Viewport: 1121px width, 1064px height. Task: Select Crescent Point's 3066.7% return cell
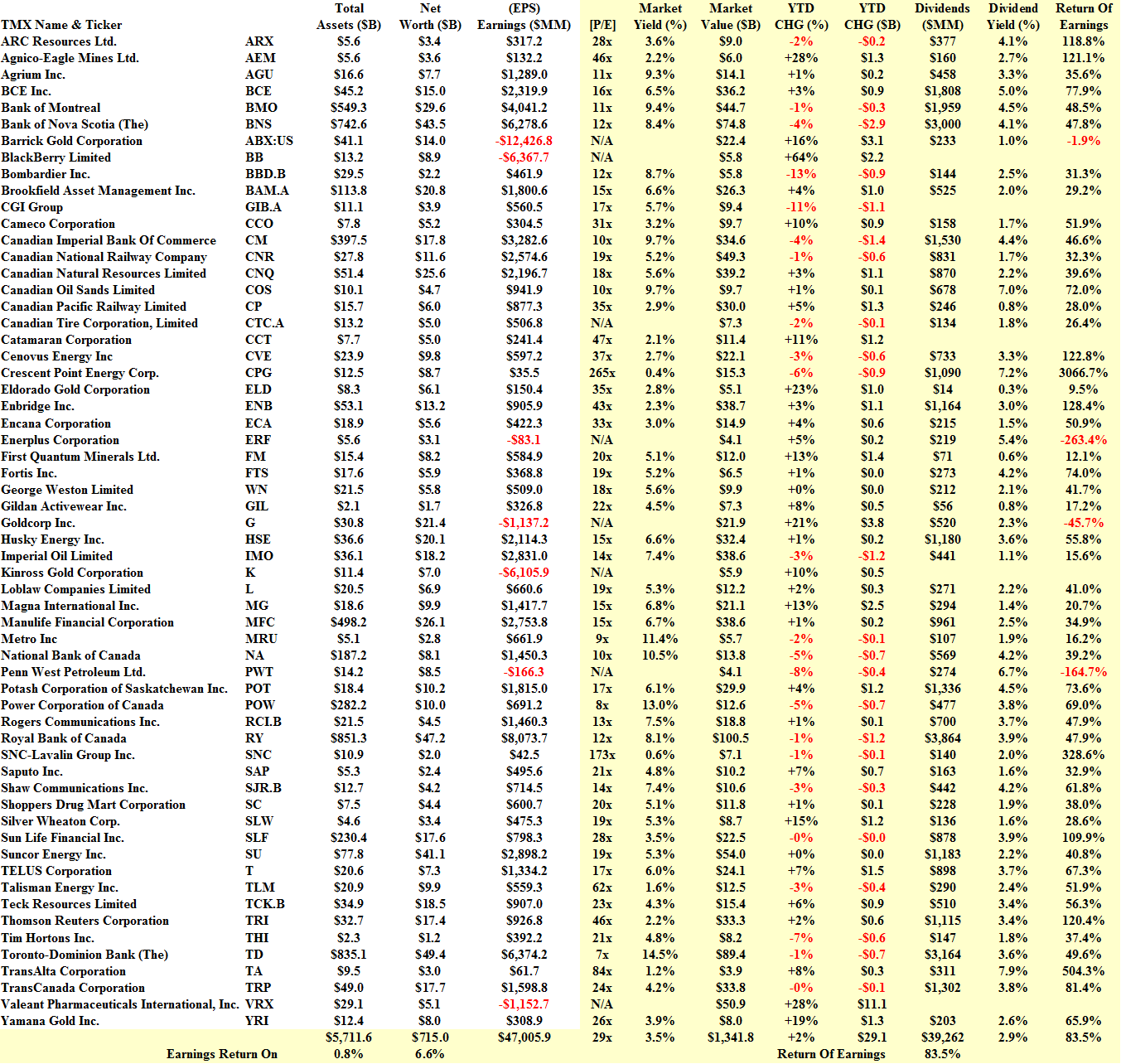[x=1083, y=373]
